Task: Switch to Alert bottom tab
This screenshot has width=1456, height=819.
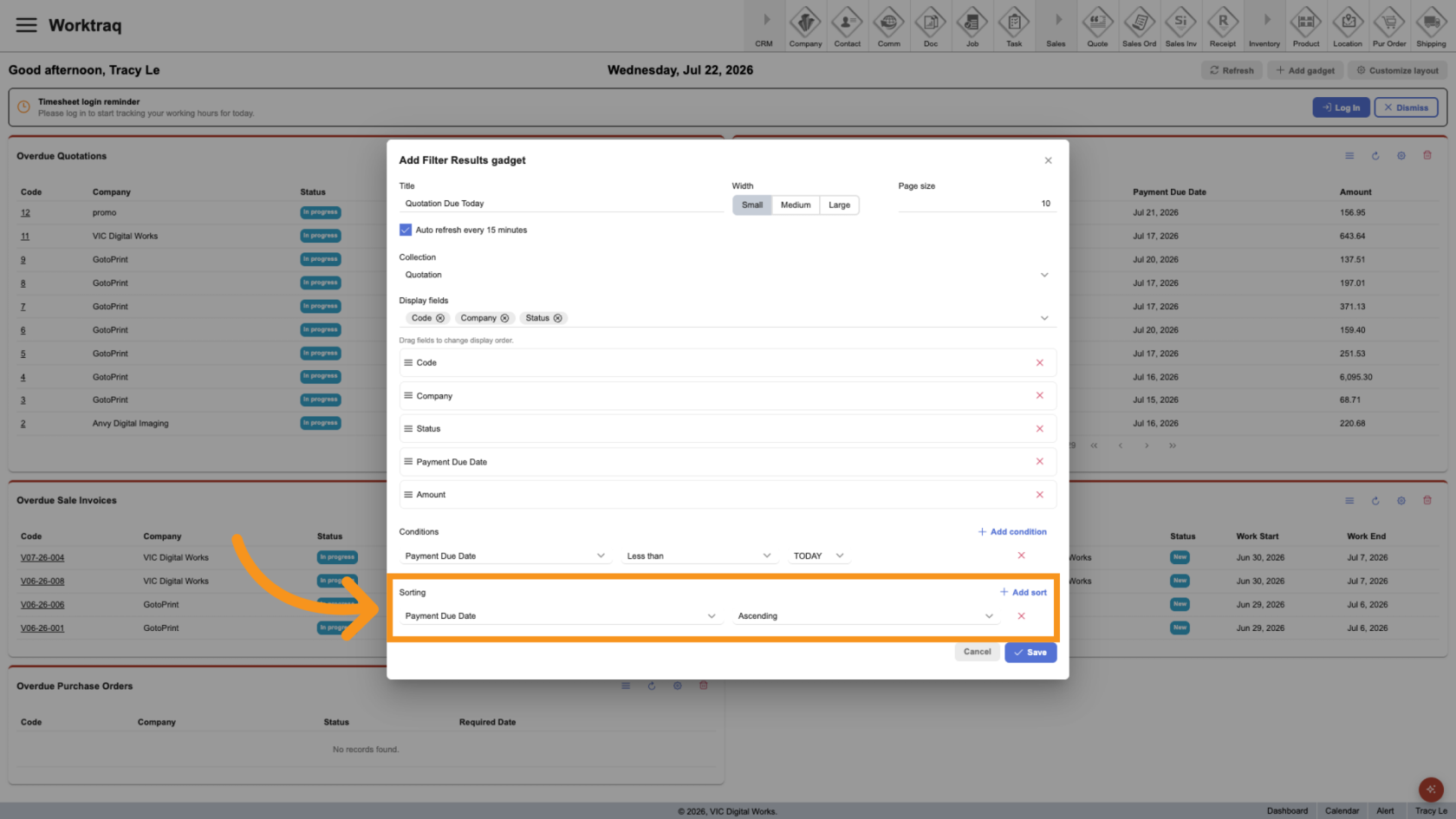Action: 1385,811
